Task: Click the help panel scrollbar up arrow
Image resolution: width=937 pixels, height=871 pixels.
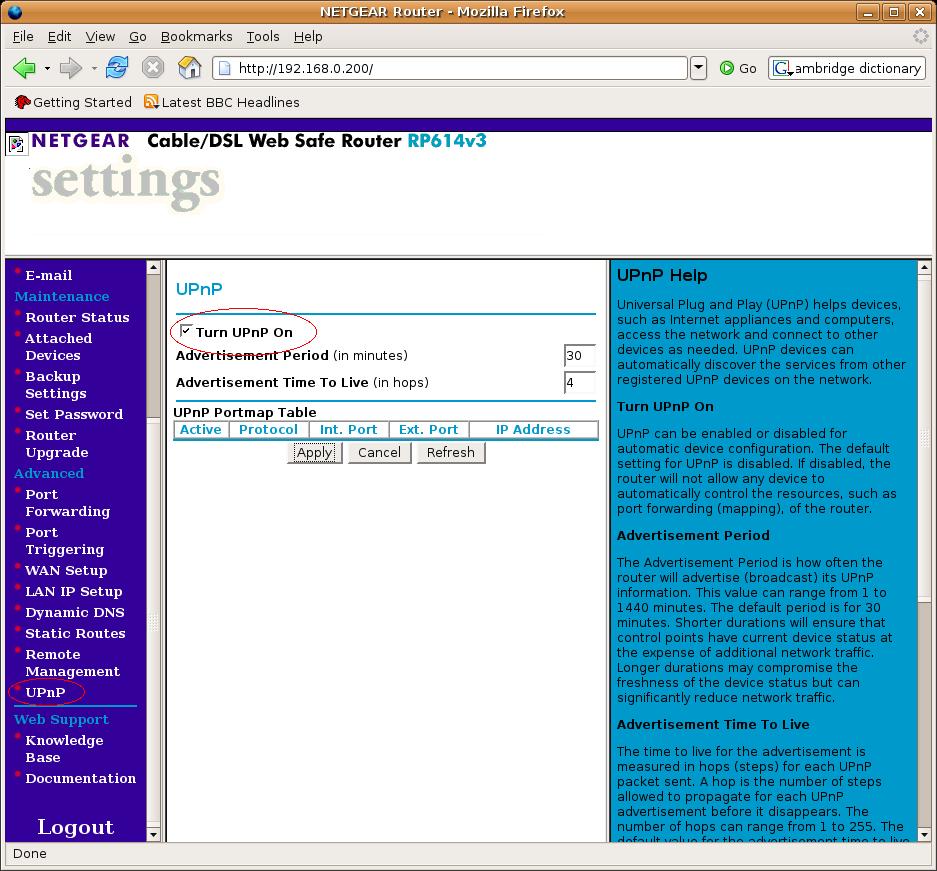Action: pyautogui.click(x=924, y=268)
